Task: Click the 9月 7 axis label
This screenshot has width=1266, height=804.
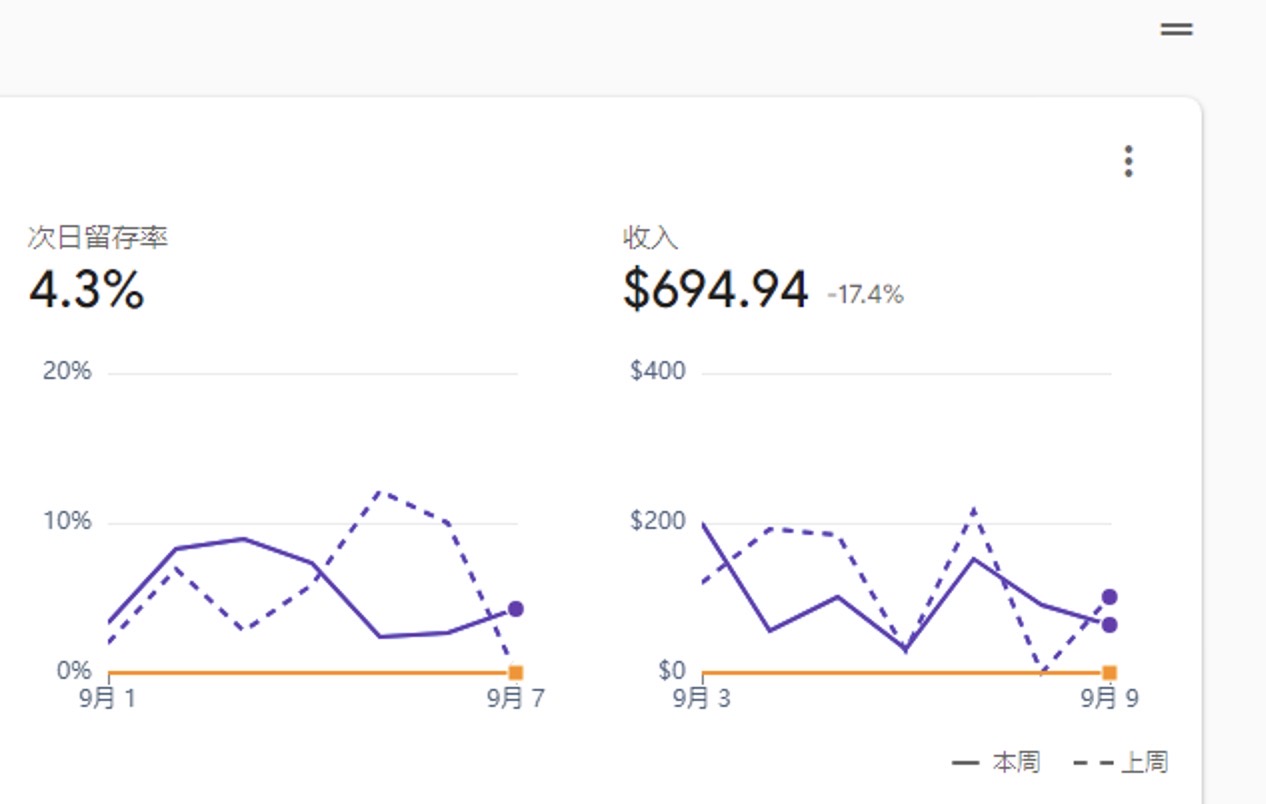Action: coord(516,698)
